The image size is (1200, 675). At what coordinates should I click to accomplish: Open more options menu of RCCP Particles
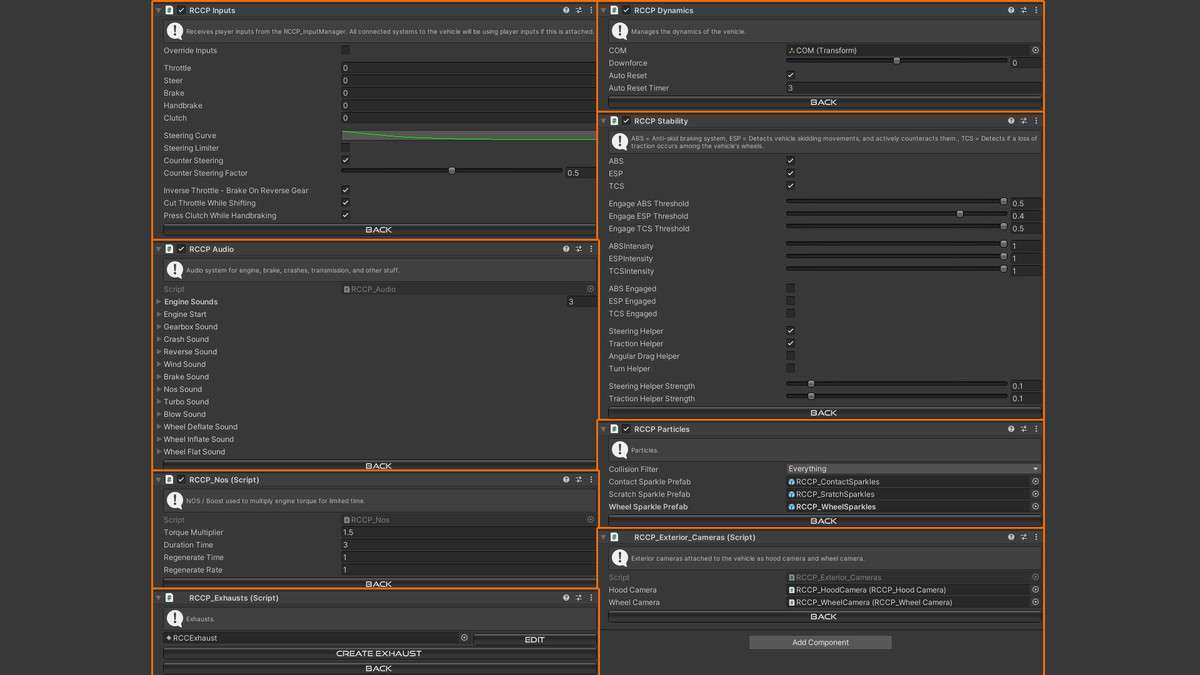click(x=1036, y=429)
